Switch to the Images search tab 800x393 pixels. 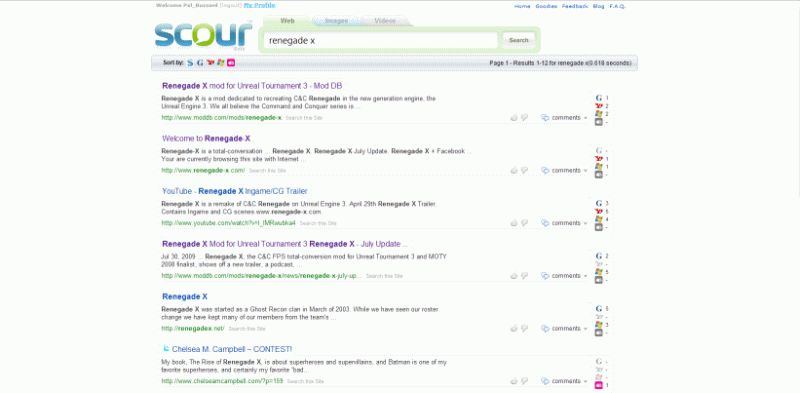pyautogui.click(x=336, y=21)
